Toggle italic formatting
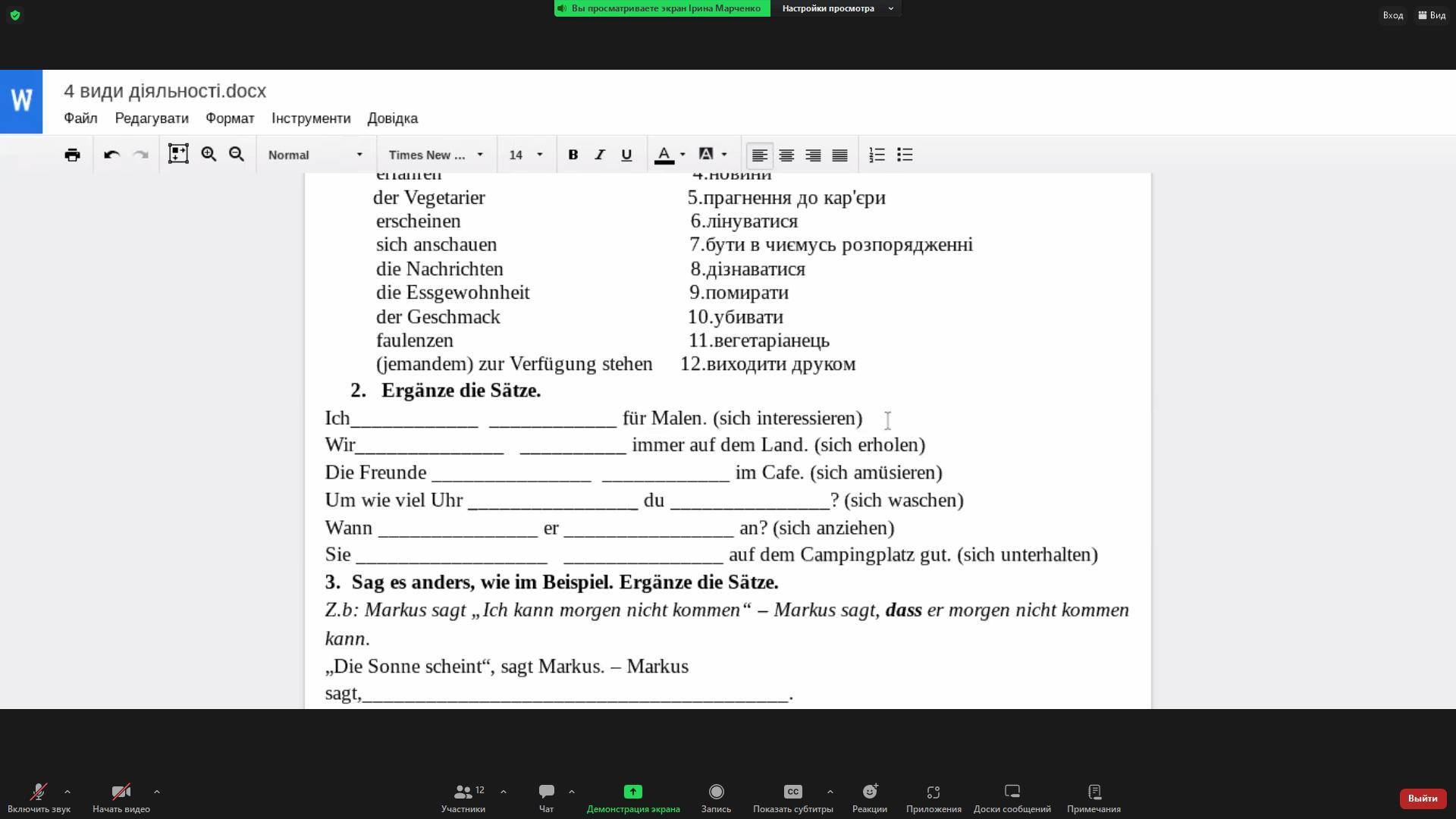The height and width of the screenshot is (819, 1456). (599, 155)
